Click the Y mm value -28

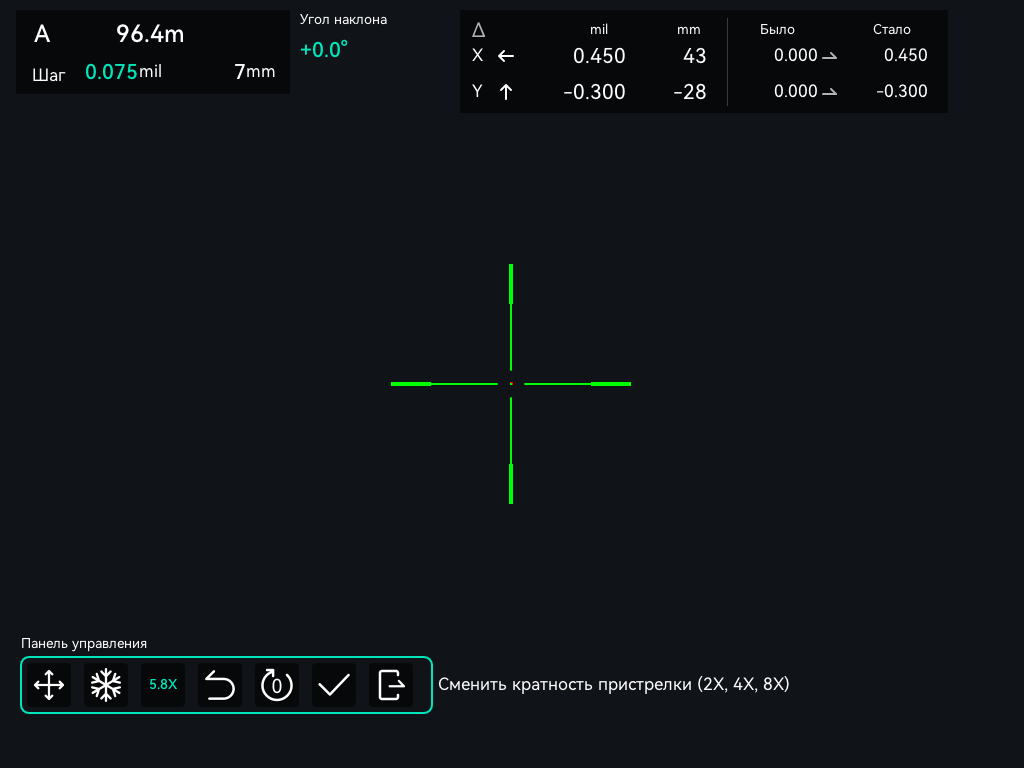[690, 92]
